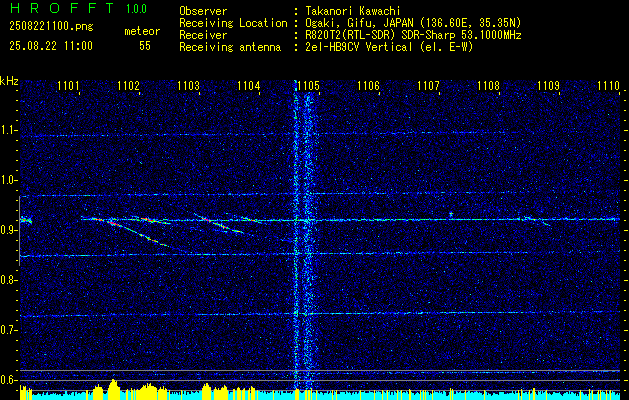Click the 0.6 frequency axis label
This screenshot has width=629, height=400.
point(8,380)
